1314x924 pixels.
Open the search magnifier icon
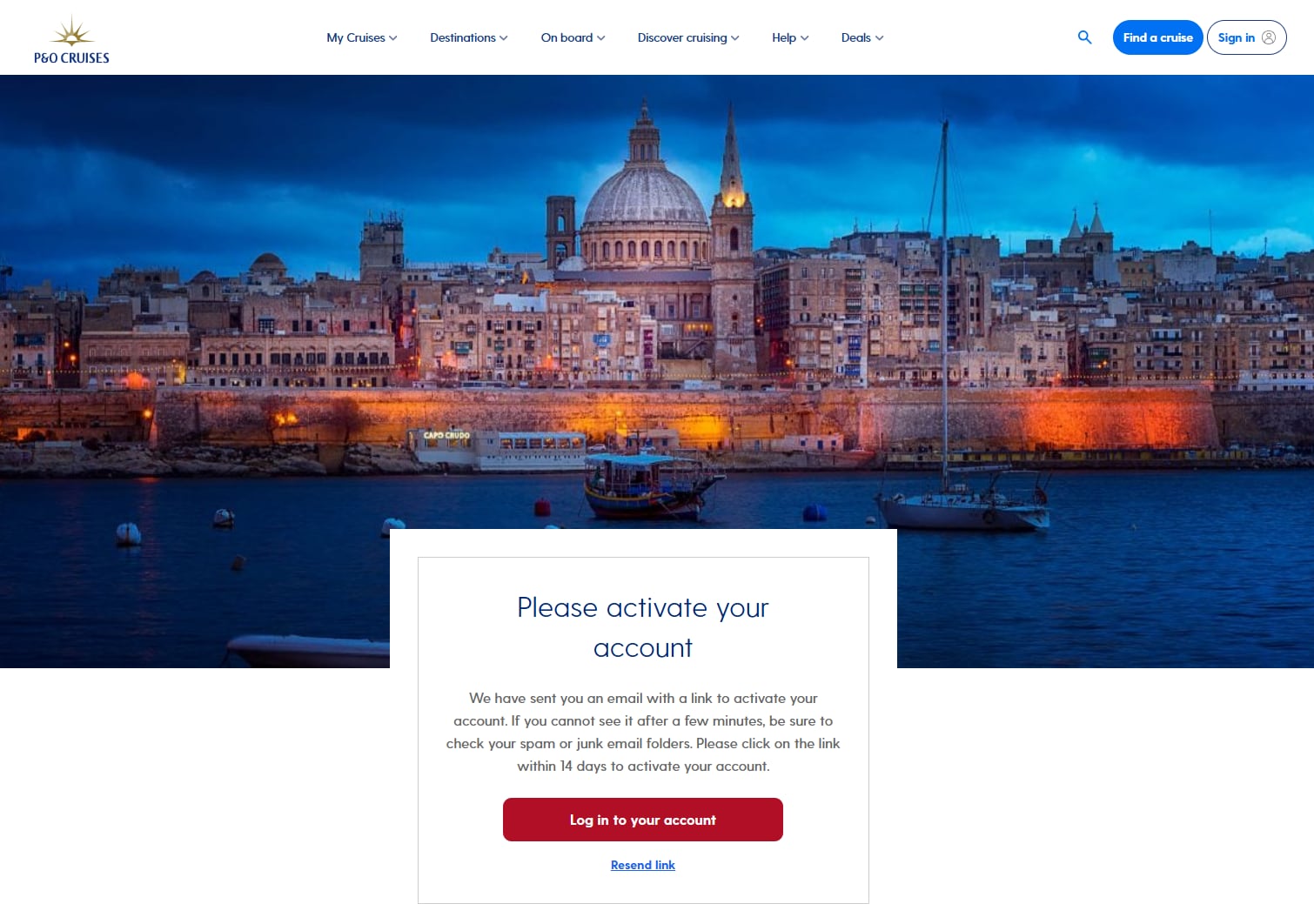point(1084,37)
